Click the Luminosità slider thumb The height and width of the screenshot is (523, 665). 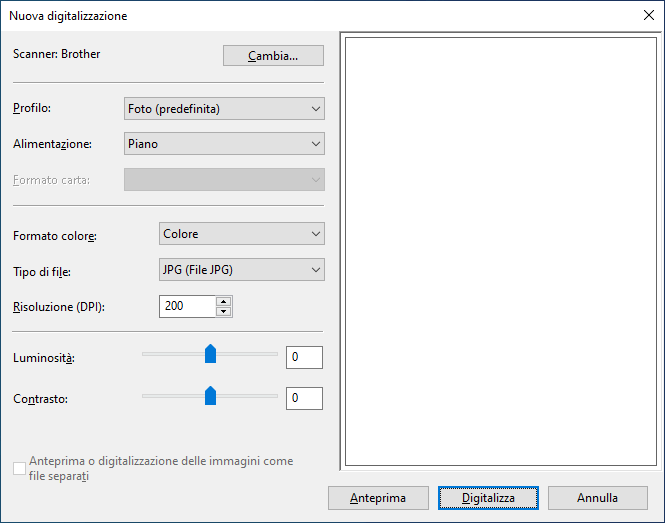coord(210,354)
